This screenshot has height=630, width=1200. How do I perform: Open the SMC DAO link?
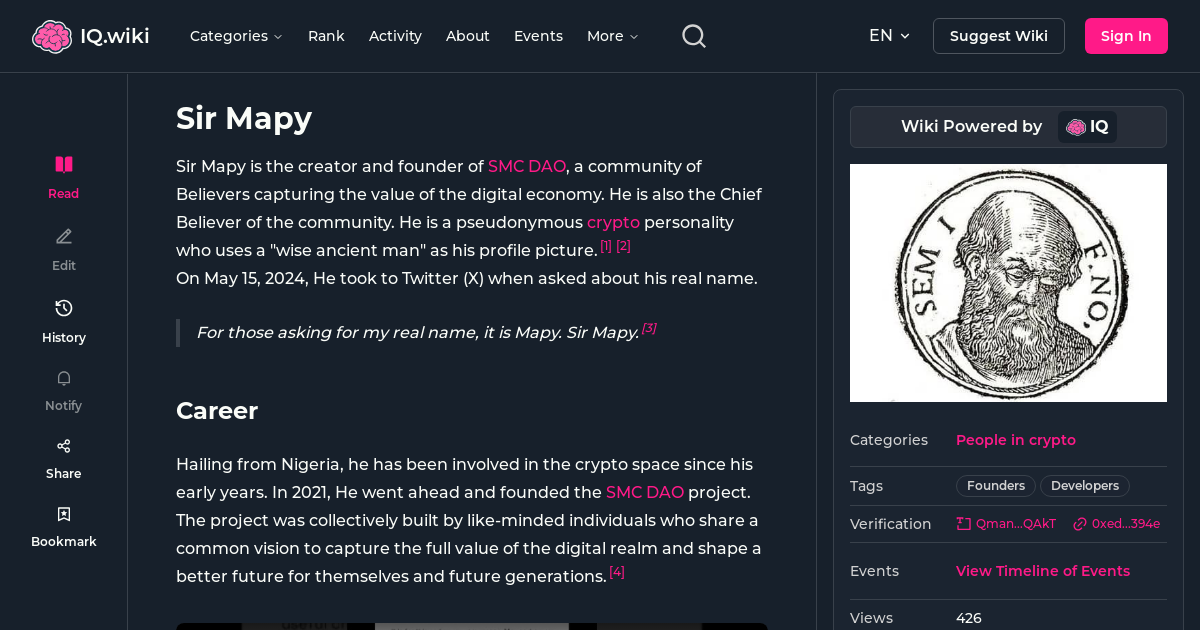point(527,166)
